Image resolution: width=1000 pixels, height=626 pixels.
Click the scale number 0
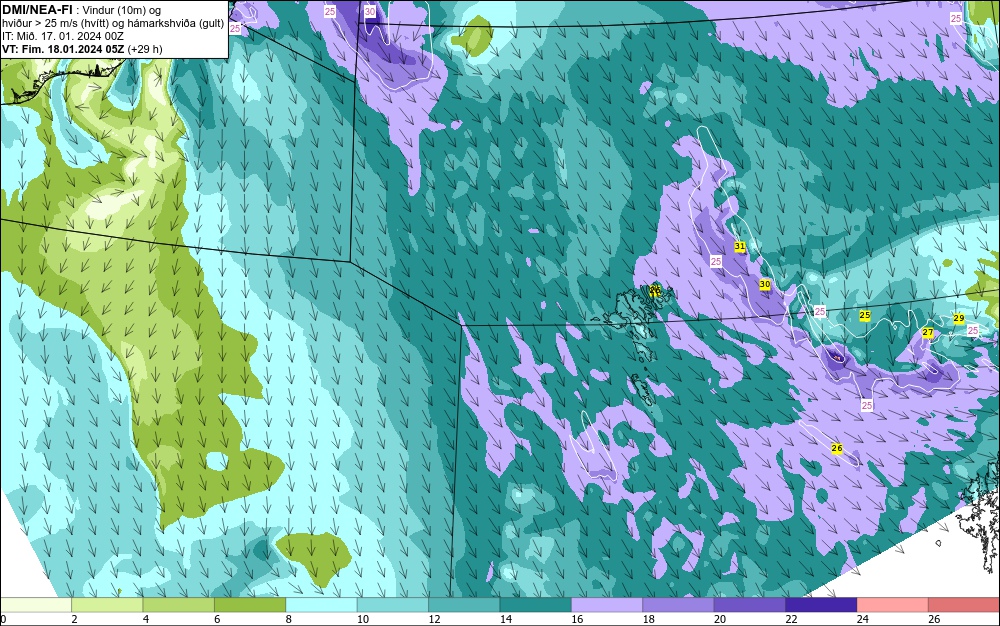click(3, 619)
